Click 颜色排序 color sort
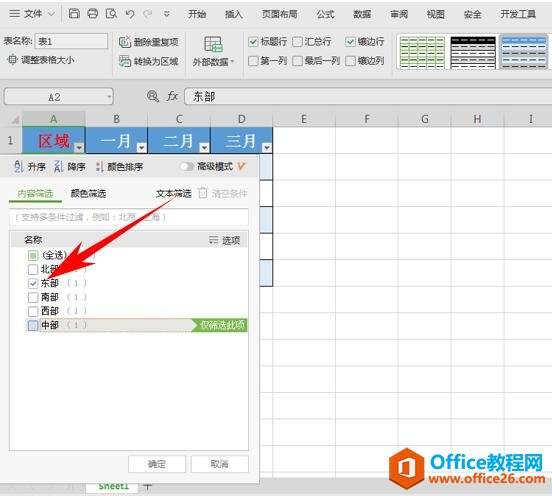This screenshot has height=496, width=552. pyautogui.click(x=119, y=167)
